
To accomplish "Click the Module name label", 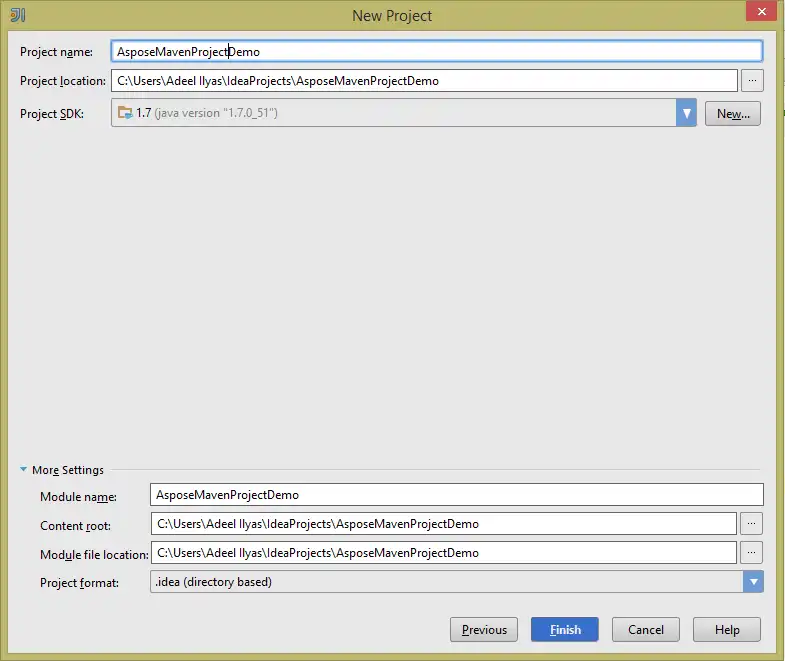I will tap(79, 497).
